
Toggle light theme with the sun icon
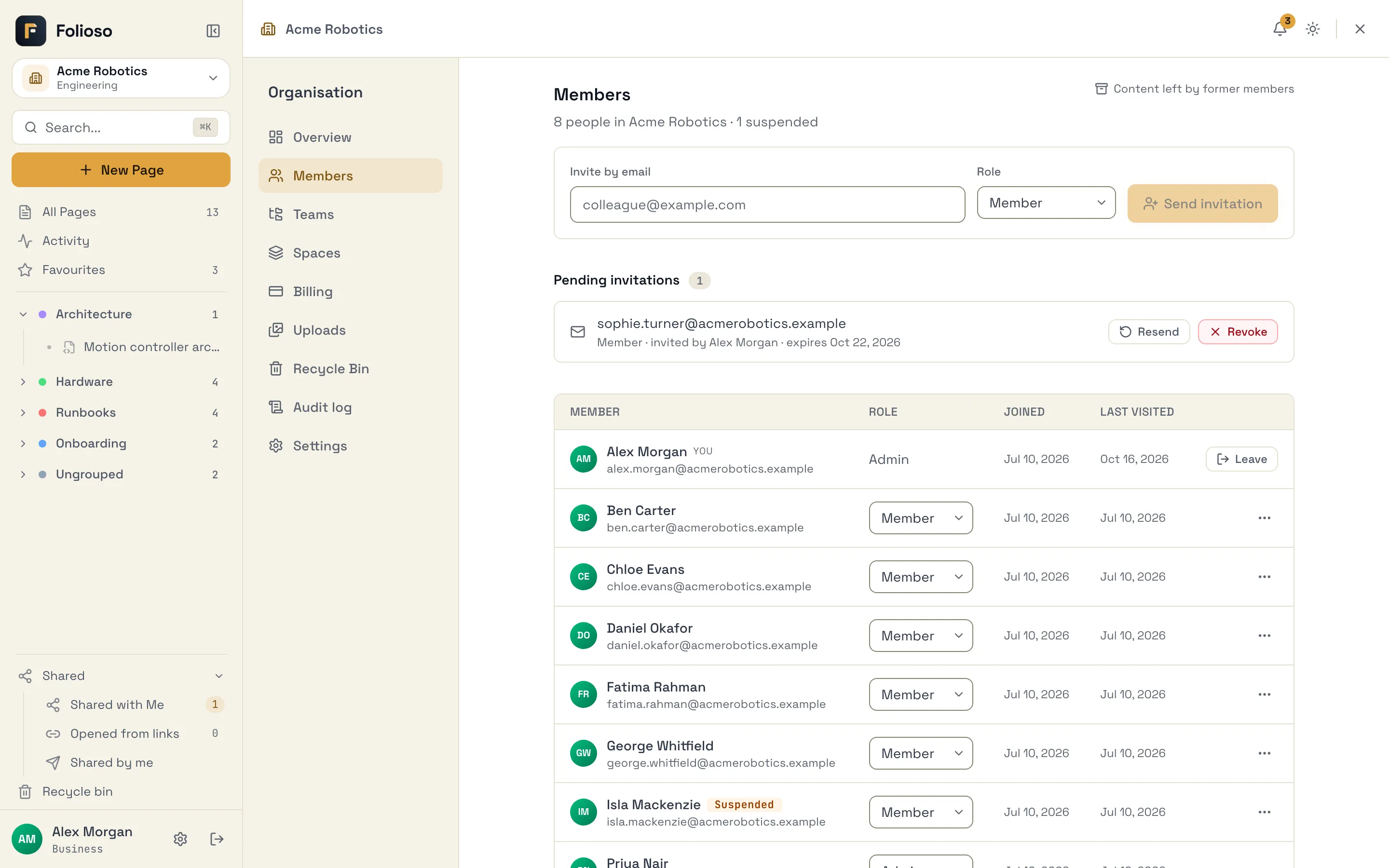pos(1313,29)
